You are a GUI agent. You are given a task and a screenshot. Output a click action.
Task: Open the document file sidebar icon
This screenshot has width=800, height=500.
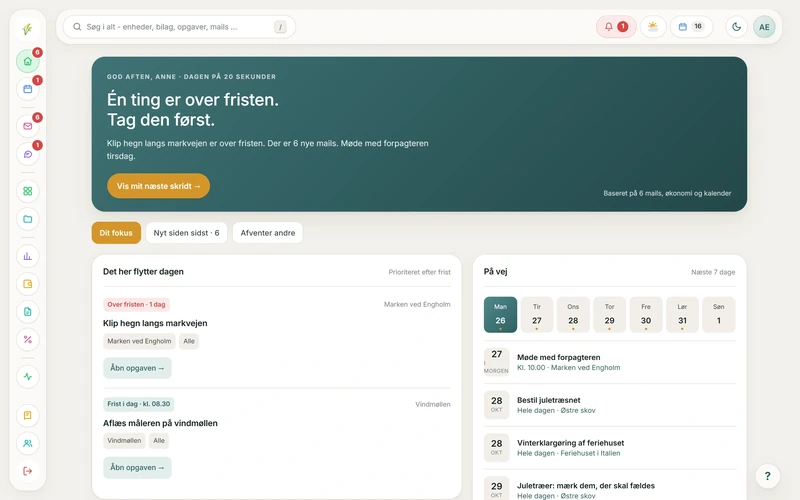point(28,312)
